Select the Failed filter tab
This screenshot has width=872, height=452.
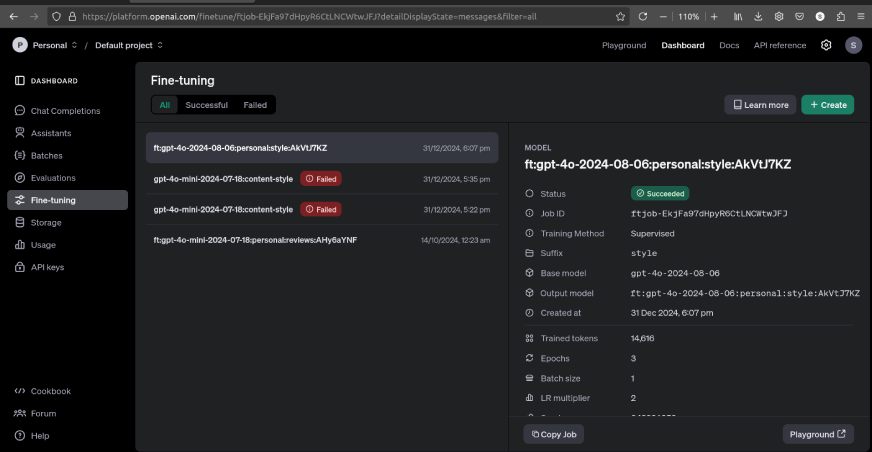[x=255, y=105]
